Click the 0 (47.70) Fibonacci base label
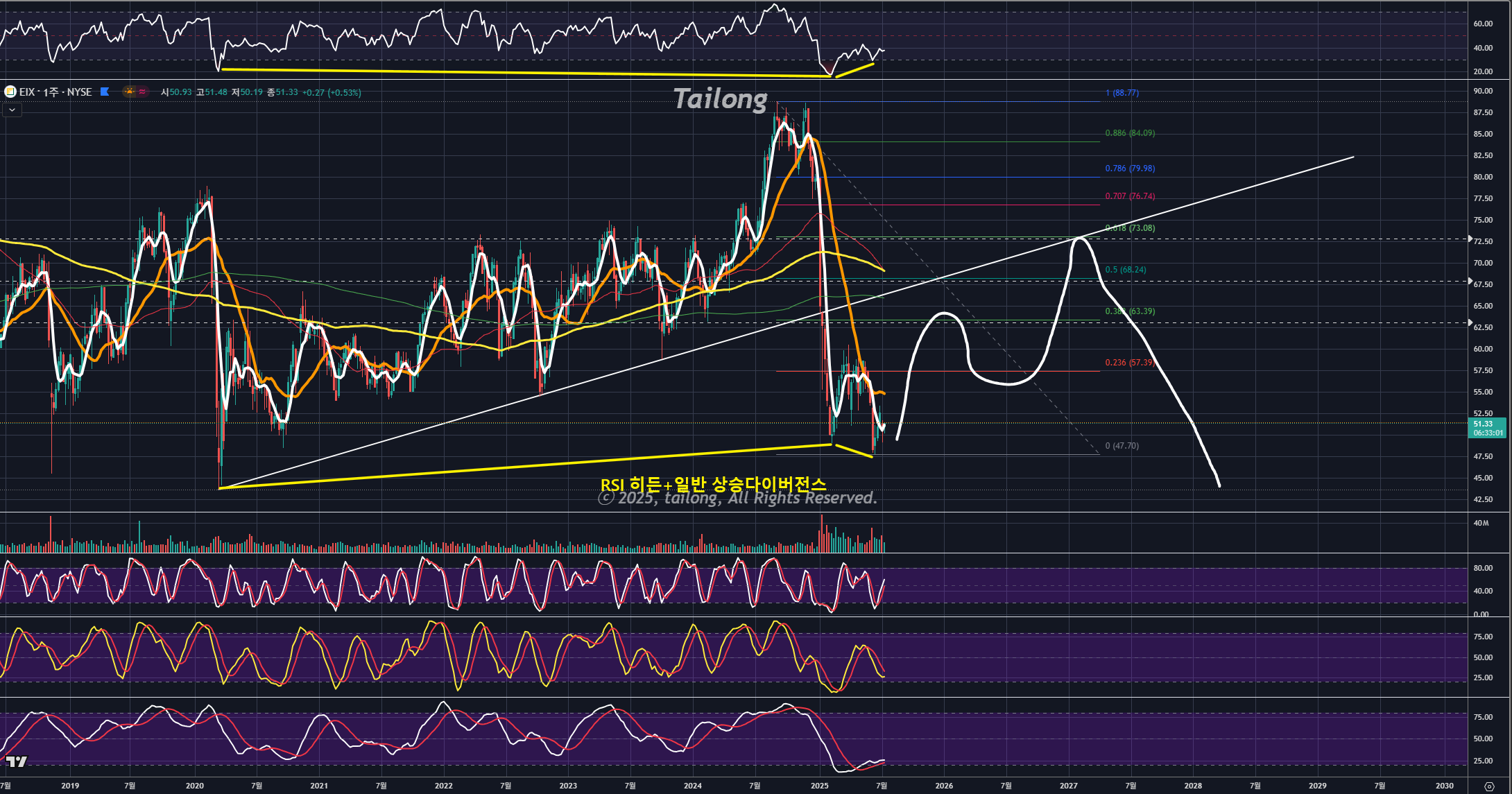Screen dimensions: 1512x794 (x=1122, y=446)
